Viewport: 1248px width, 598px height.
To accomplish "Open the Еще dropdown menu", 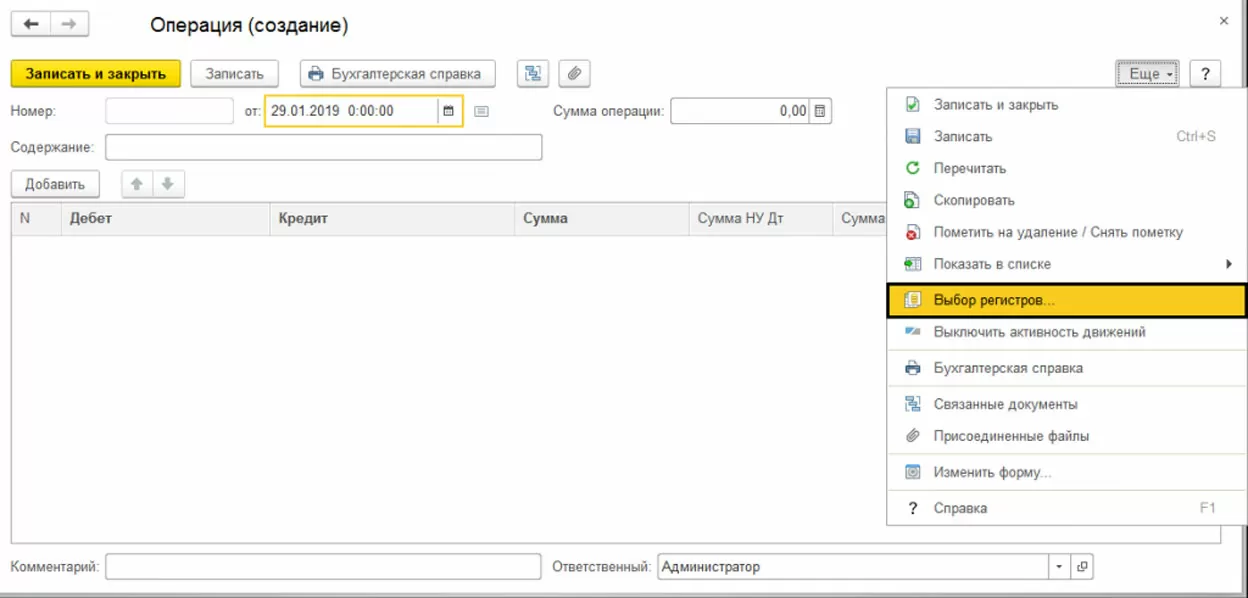I will click(x=1147, y=73).
